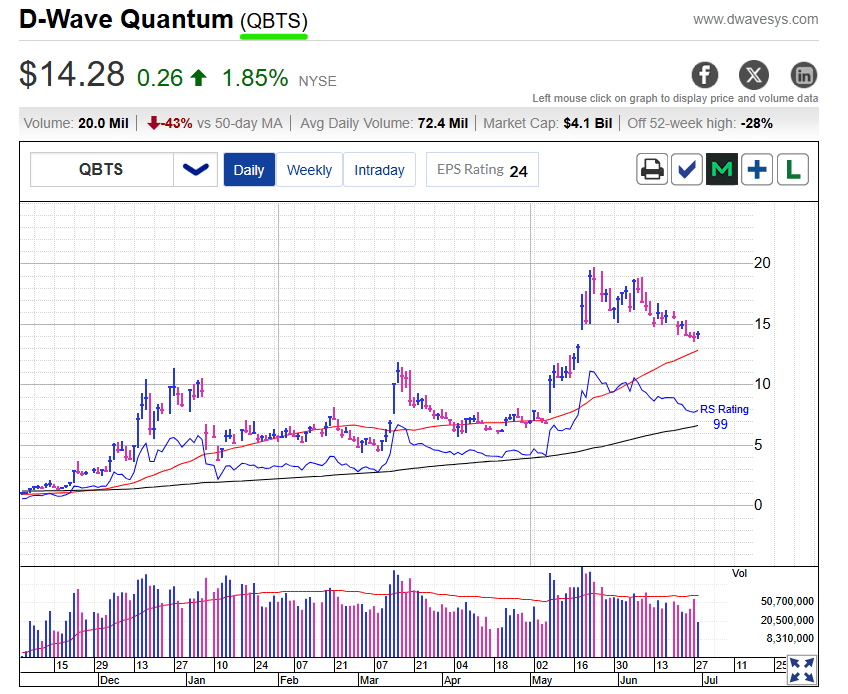Click the Market Cap $4.1 Bil value

tap(587, 123)
